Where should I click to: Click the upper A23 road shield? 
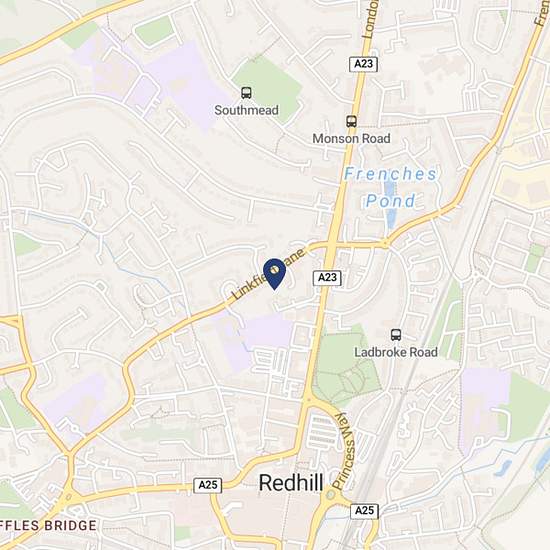[363, 64]
